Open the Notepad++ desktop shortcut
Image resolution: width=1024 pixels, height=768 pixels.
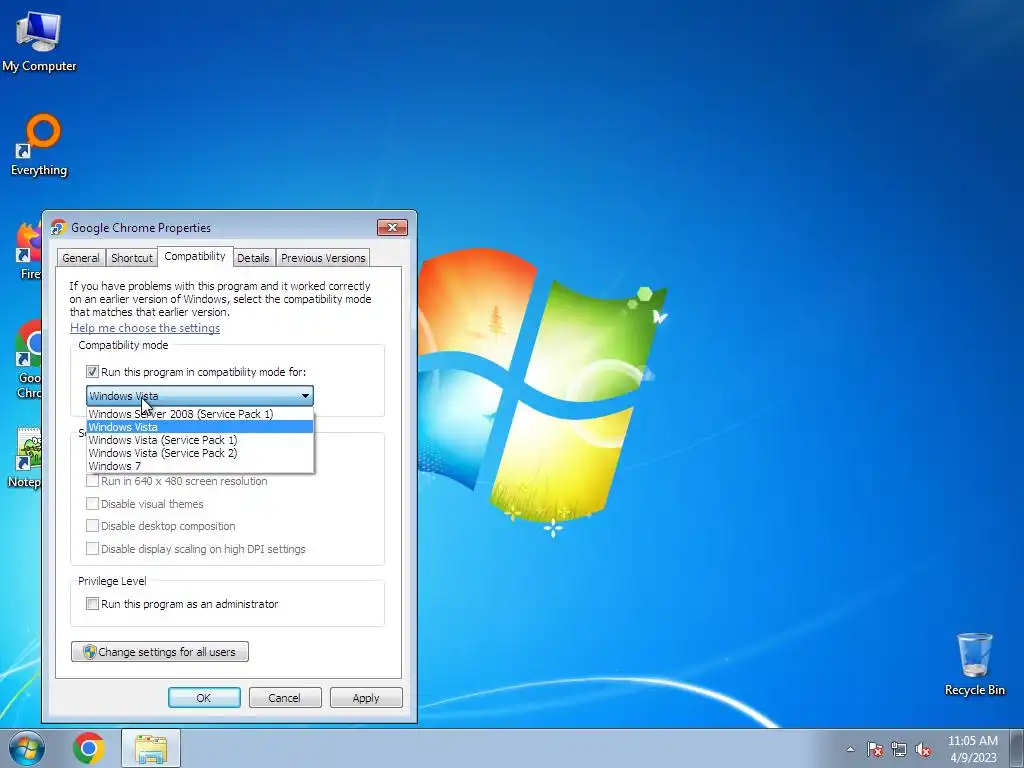click(25, 457)
